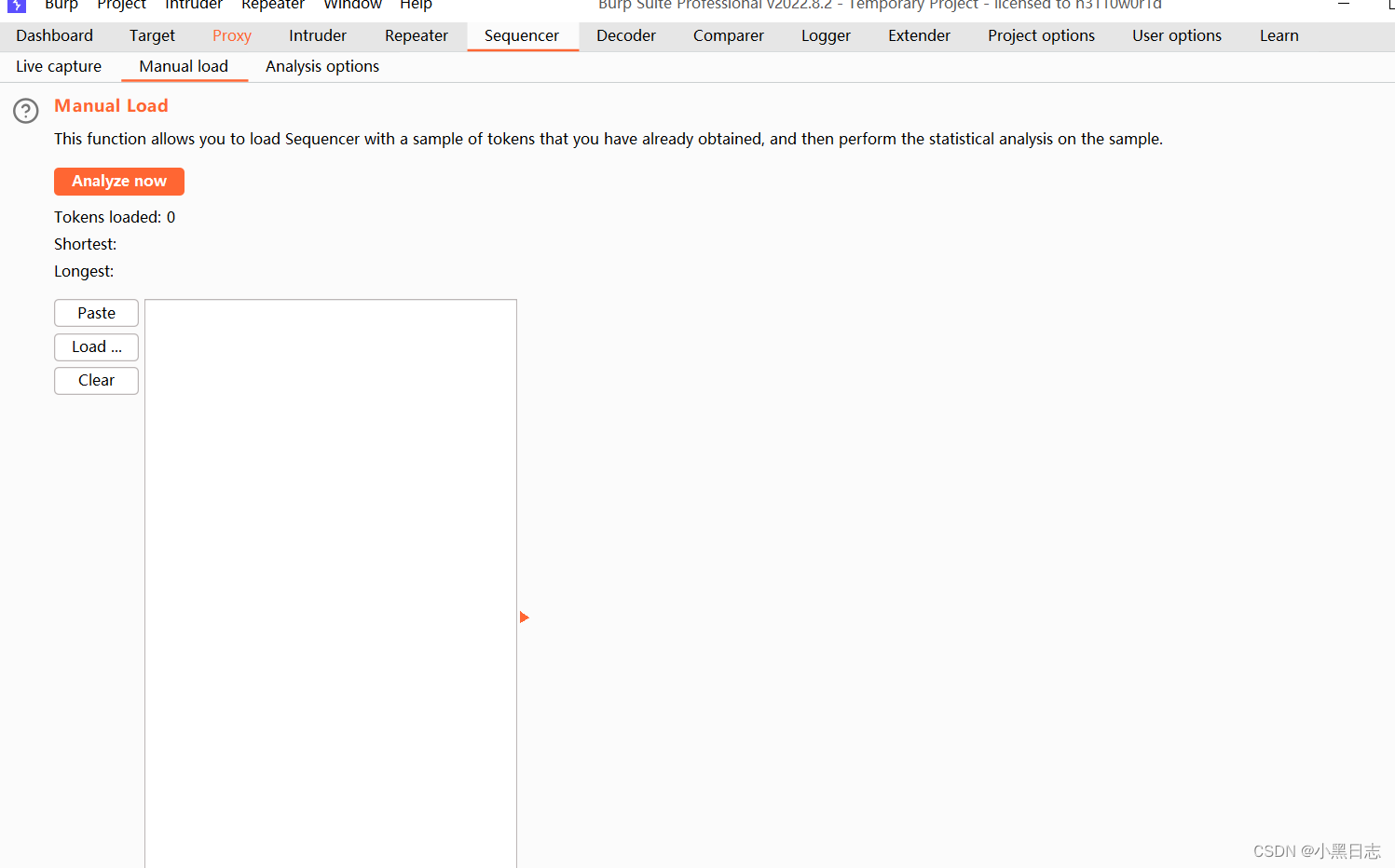The image size is (1395, 868).
Task: Open the Project options tab
Action: [1041, 35]
